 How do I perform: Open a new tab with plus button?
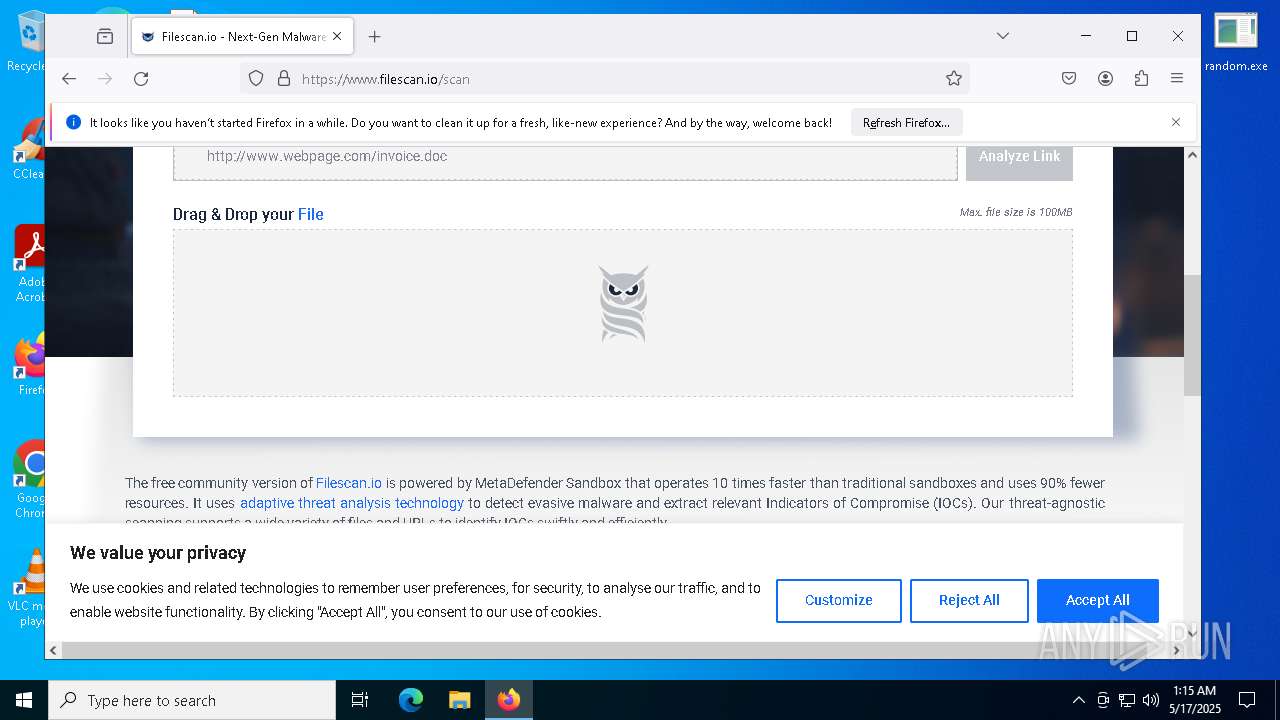click(375, 37)
